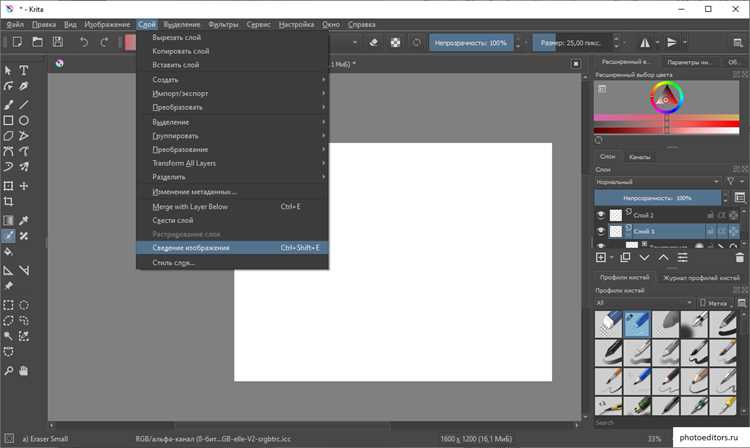
Task: Create a new document from the toolbar
Action: pyautogui.click(x=17, y=43)
